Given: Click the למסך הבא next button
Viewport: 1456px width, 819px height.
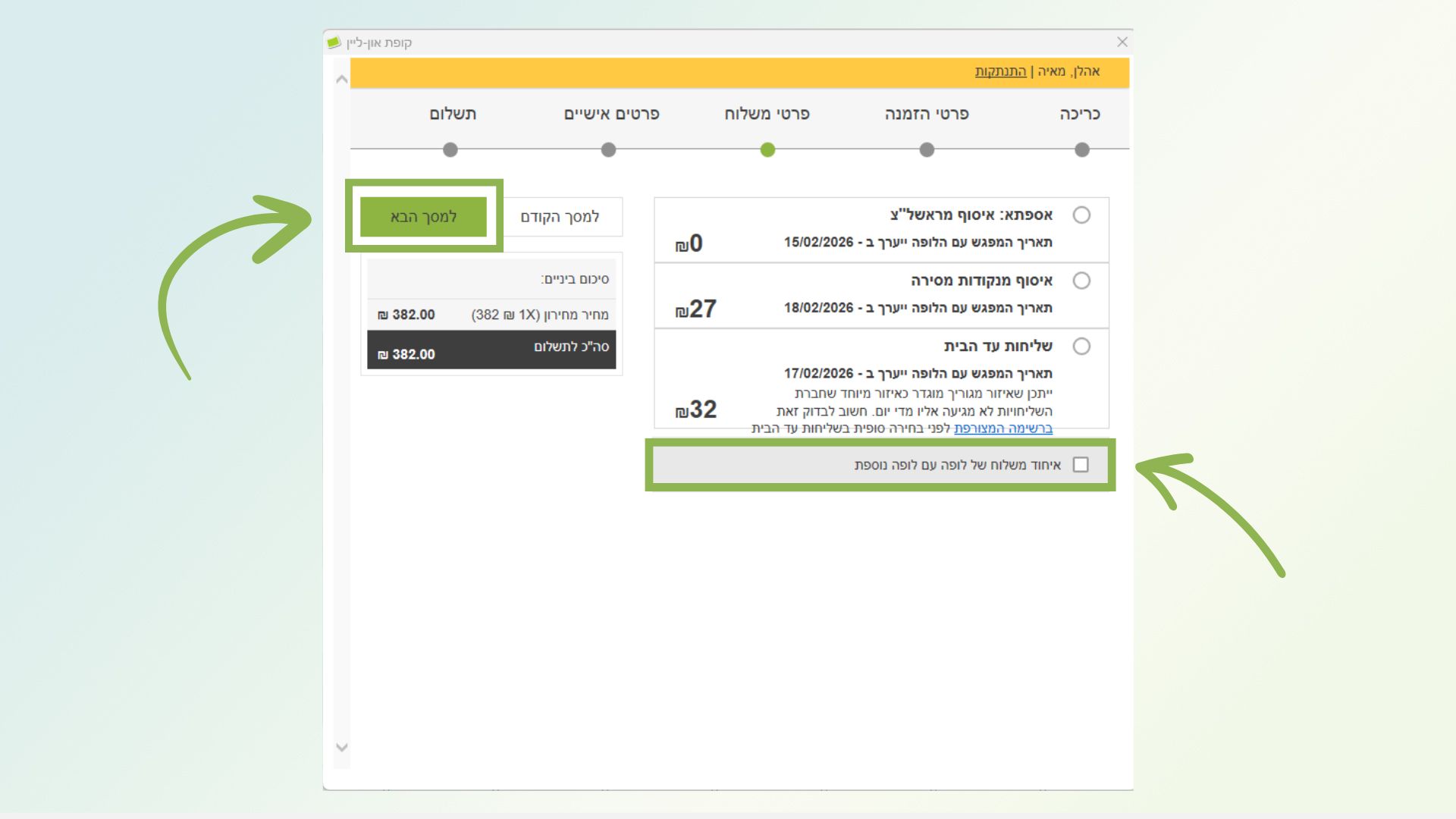Looking at the screenshot, I should (423, 217).
